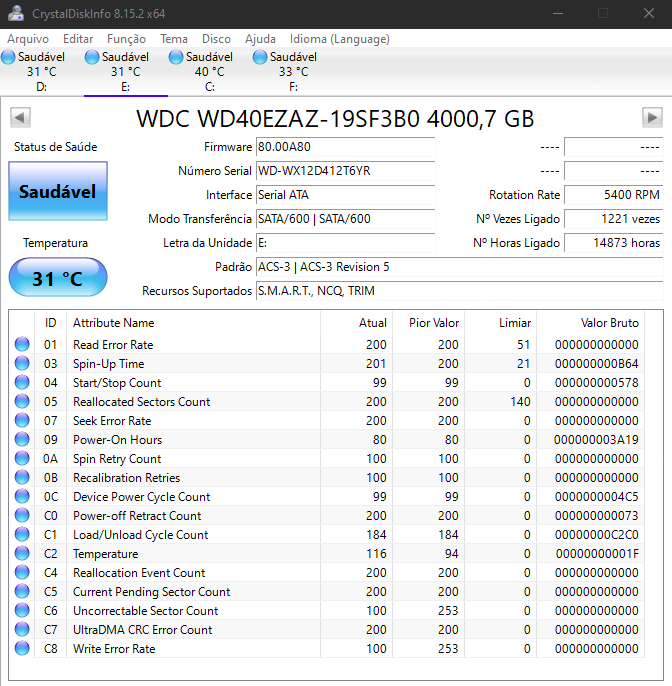Select the Spin-Up Time attribute name

pyautogui.click(x=108, y=364)
